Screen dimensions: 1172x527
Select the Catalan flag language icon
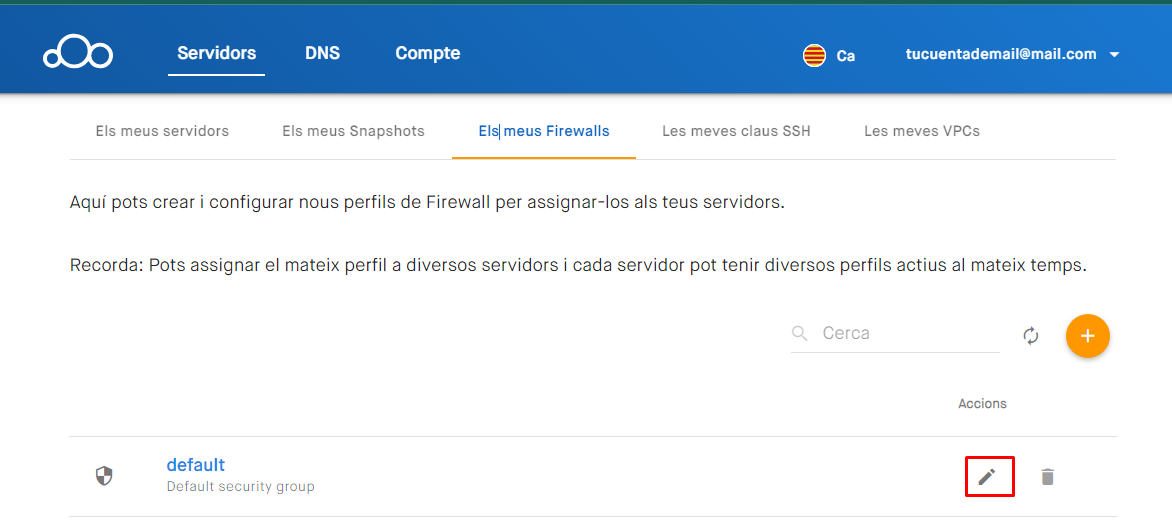pos(814,55)
